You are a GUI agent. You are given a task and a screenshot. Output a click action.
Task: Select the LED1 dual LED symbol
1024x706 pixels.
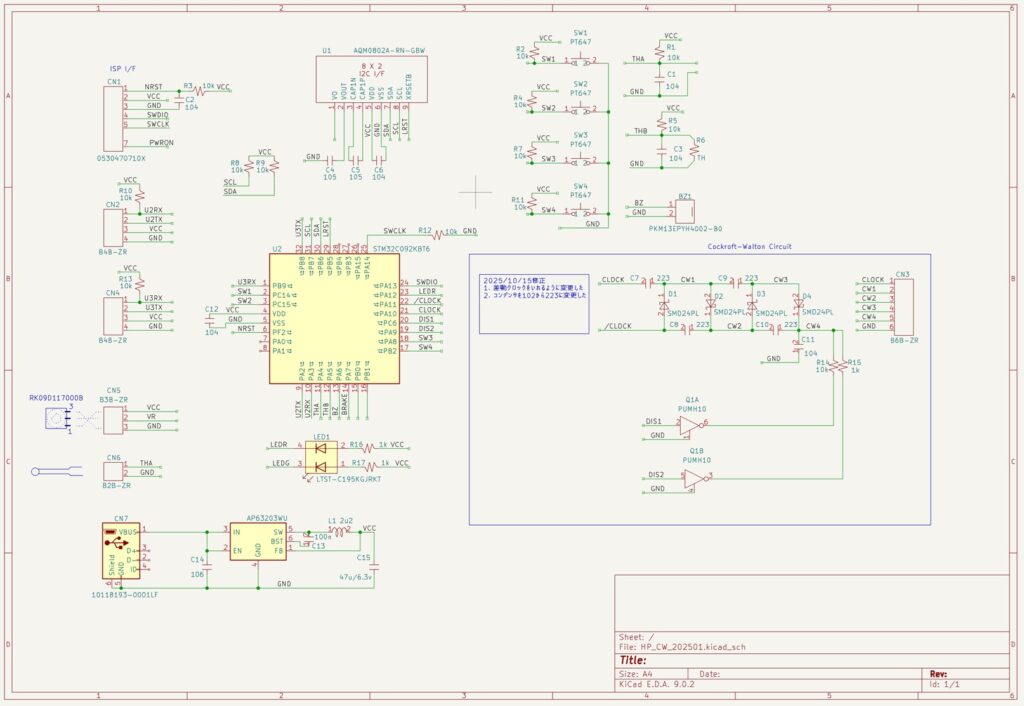click(x=320, y=455)
